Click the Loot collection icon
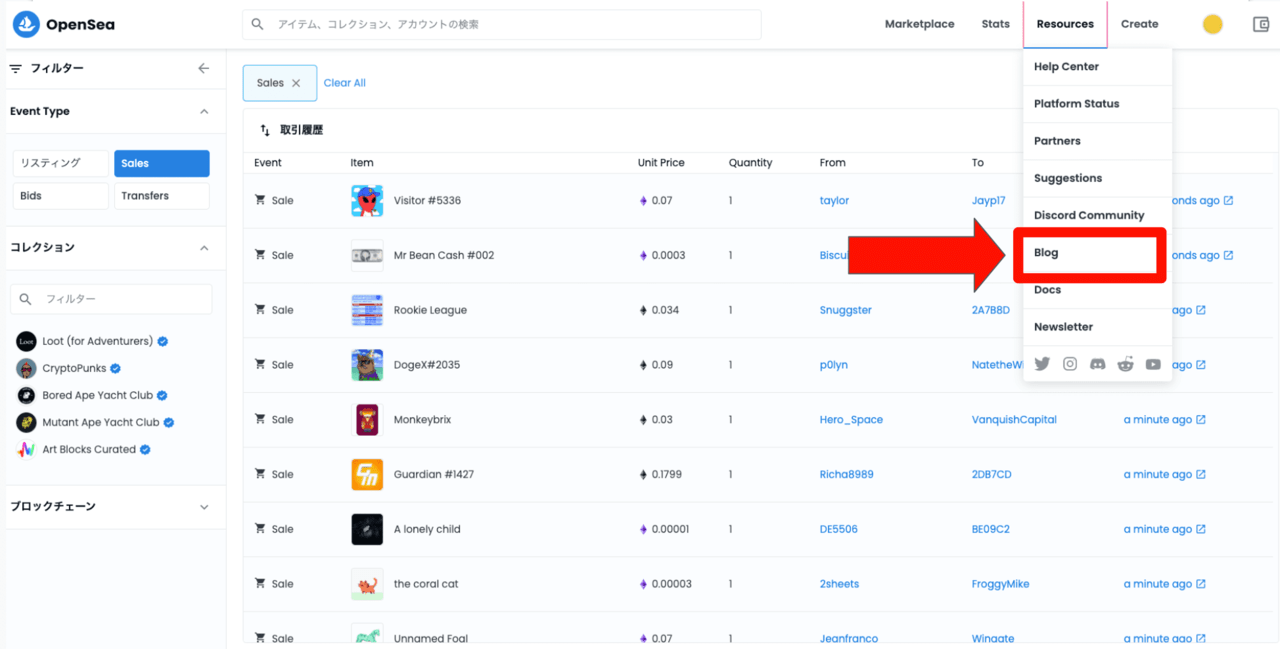The height and width of the screenshot is (649, 1280). point(26,341)
